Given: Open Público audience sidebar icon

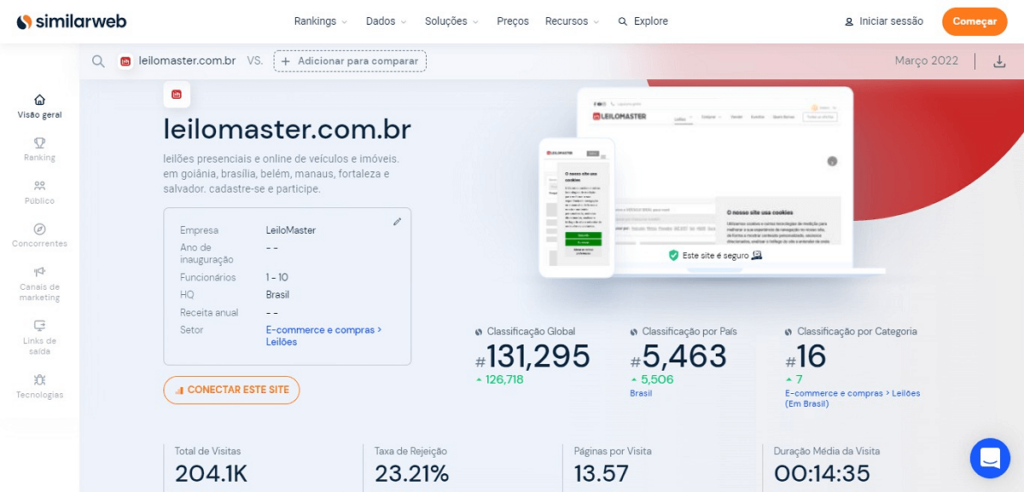Looking at the screenshot, I should click(x=40, y=186).
